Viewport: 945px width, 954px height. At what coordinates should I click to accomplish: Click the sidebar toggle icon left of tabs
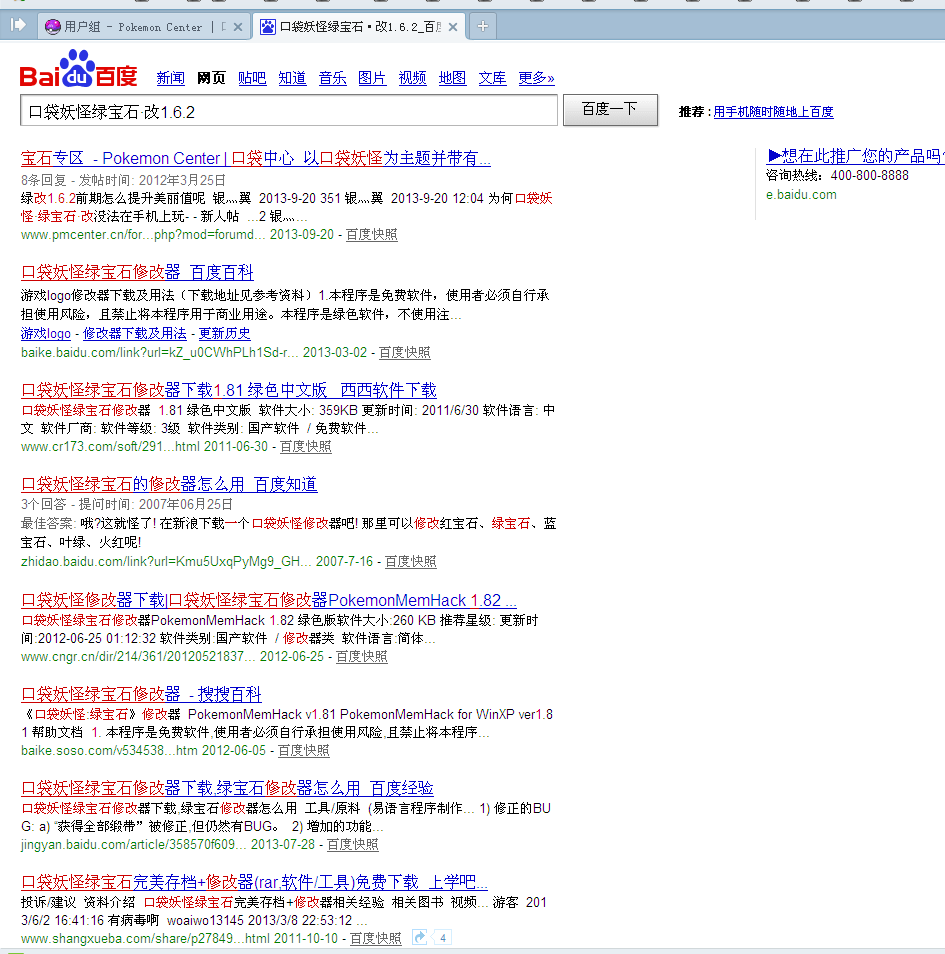point(18,25)
